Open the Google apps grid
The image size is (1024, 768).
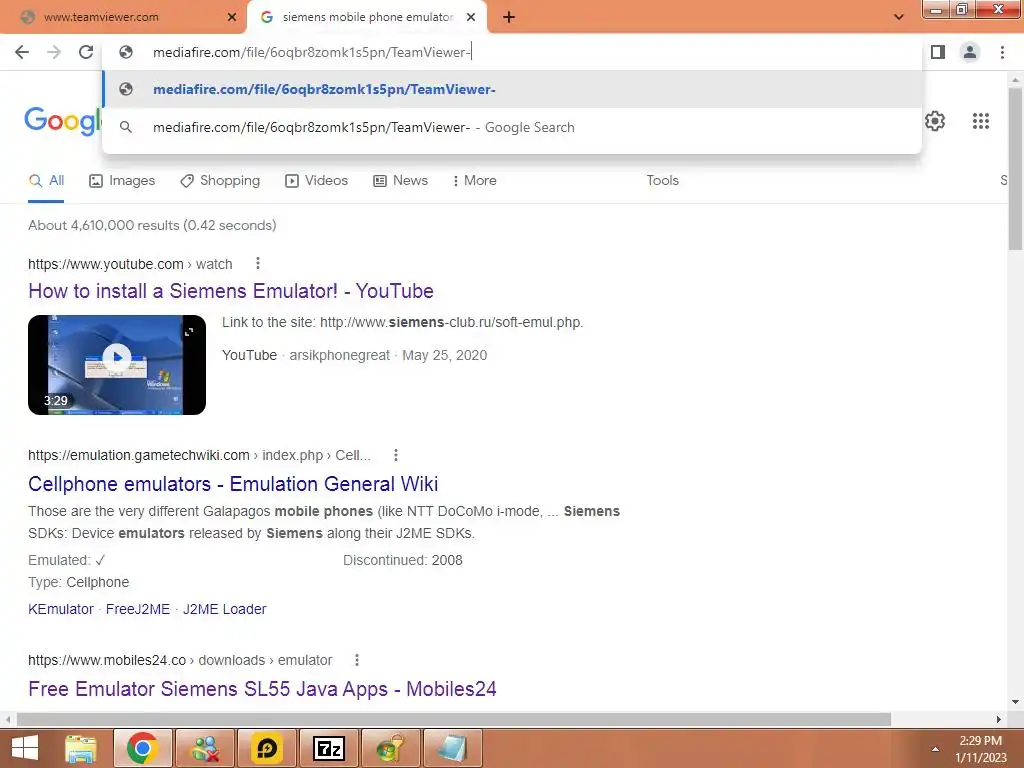click(x=981, y=121)
